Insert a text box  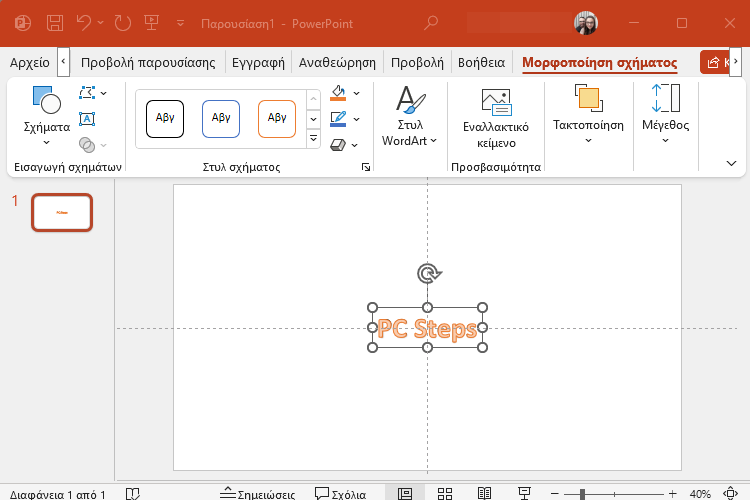point(87,119)
